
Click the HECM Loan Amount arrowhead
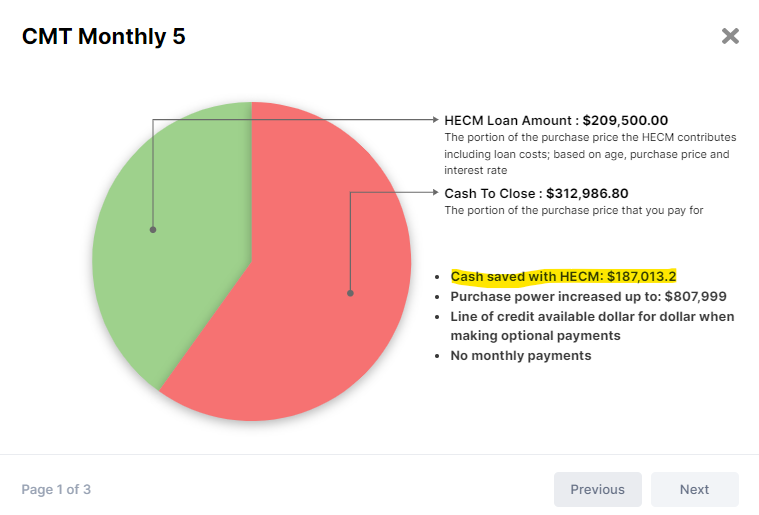[436, 120]
